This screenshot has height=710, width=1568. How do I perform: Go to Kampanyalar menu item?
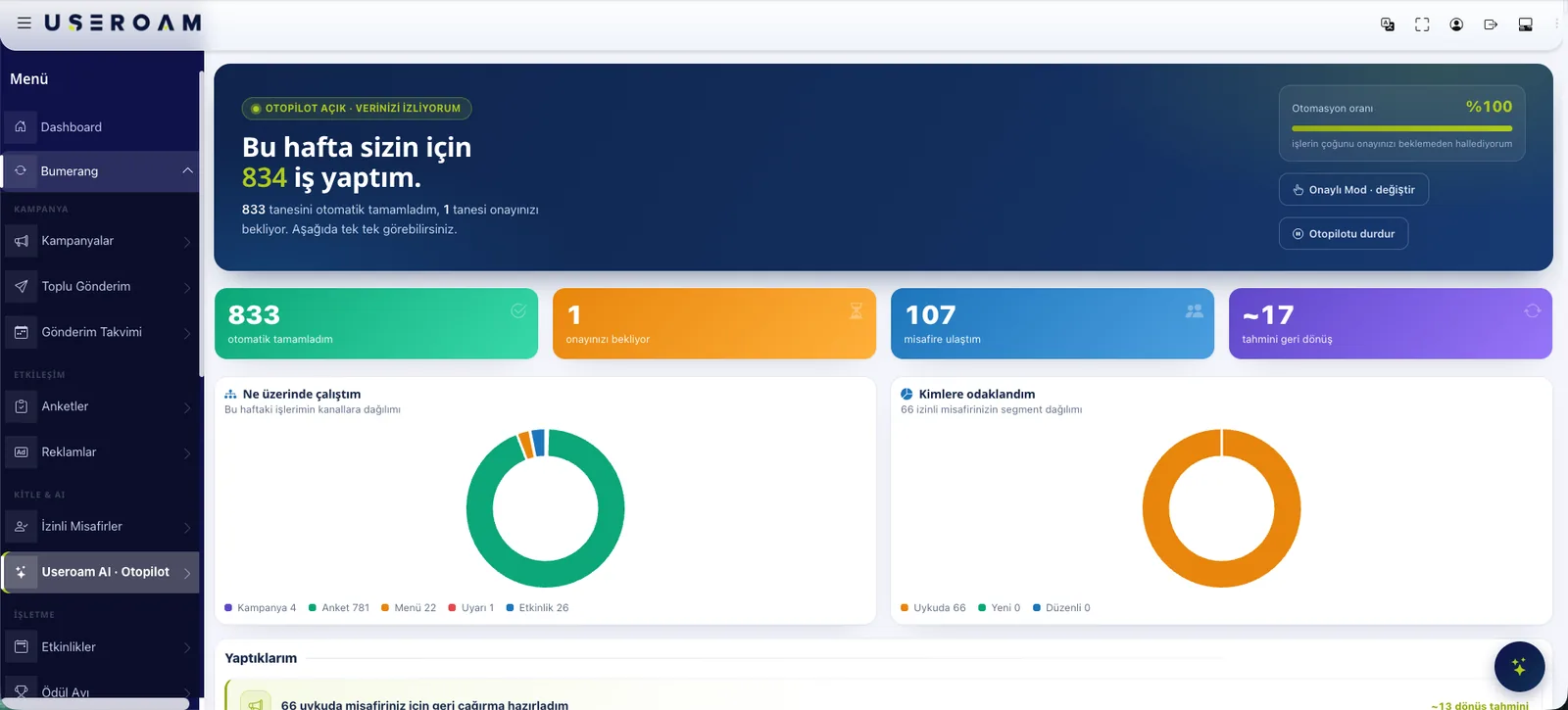(x=100, y=241)
